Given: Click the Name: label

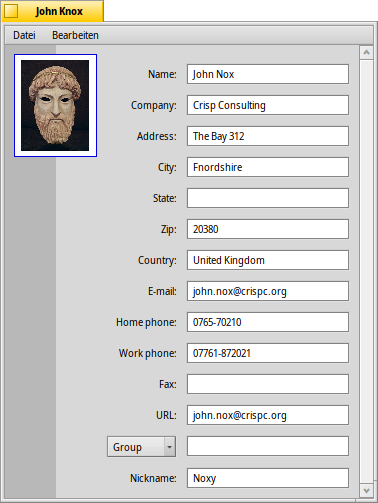Looking at the screenshot, I should click(x=162, y=74).
